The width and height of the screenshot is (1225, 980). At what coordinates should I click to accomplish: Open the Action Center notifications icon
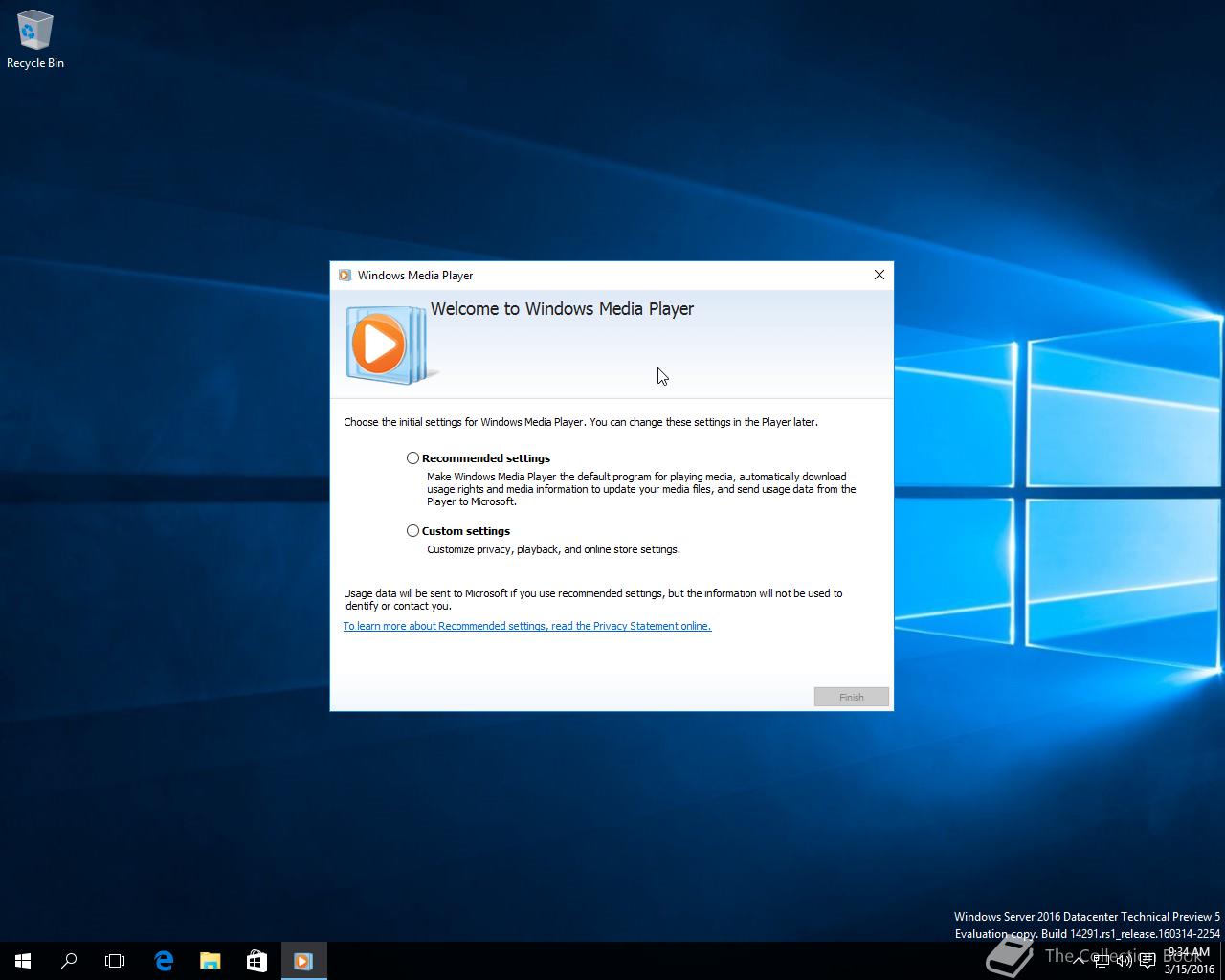[1147, 961]
